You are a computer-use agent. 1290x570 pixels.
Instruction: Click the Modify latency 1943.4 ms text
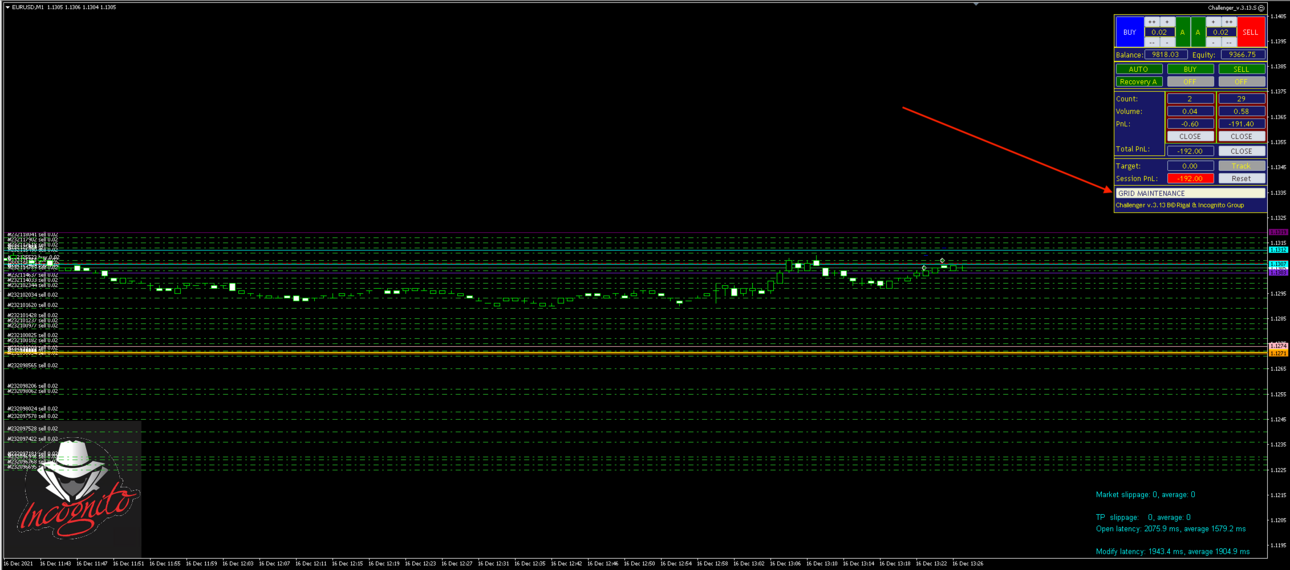click(x=1173, y=551)
